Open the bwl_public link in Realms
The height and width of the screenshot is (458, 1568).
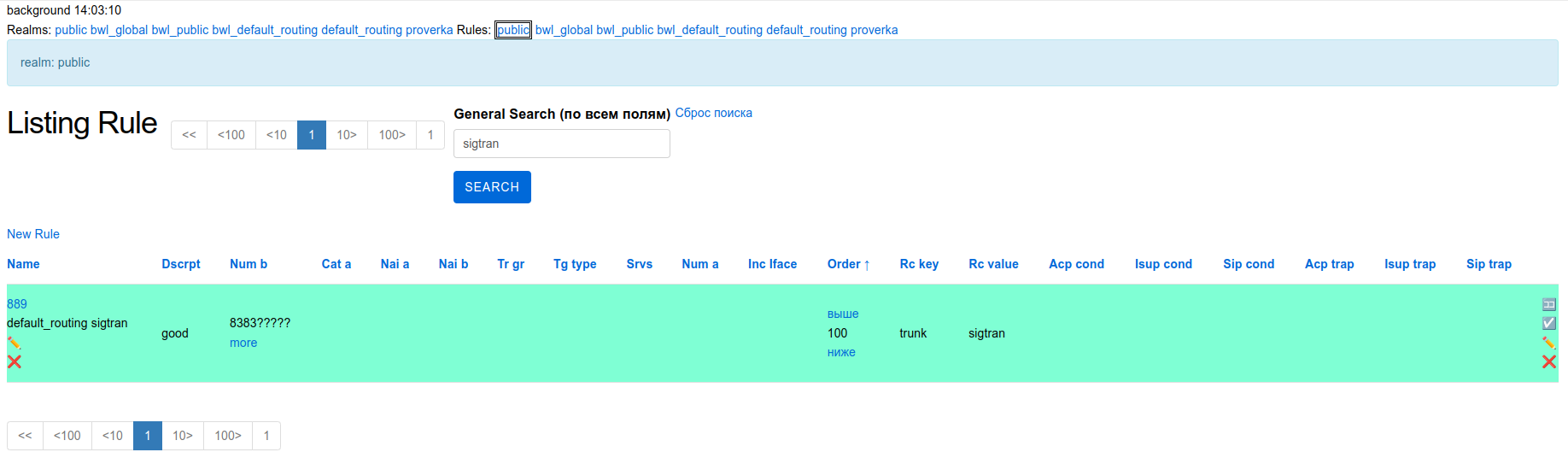(x=179, y=30)
